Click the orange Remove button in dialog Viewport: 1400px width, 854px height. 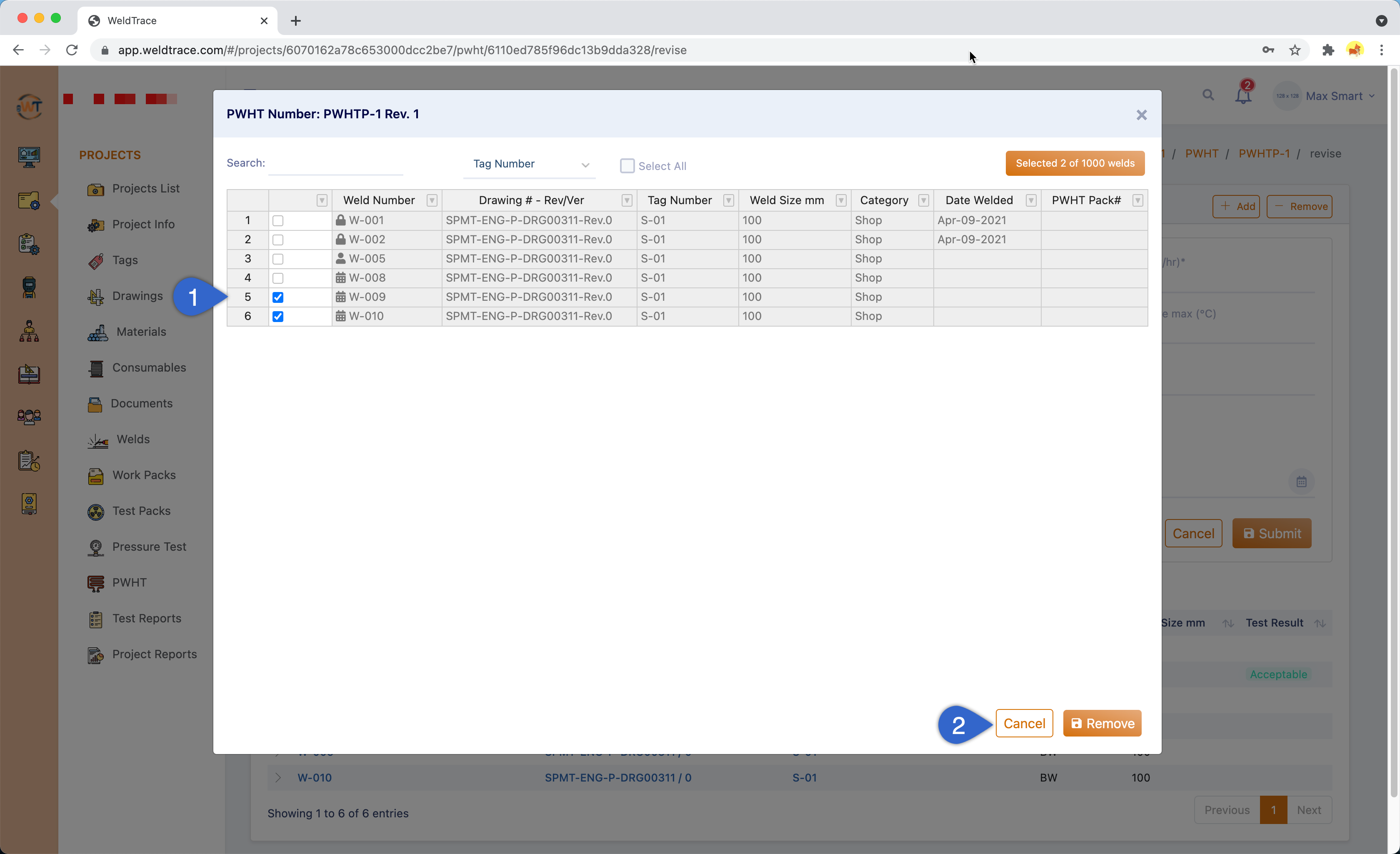1102,723
